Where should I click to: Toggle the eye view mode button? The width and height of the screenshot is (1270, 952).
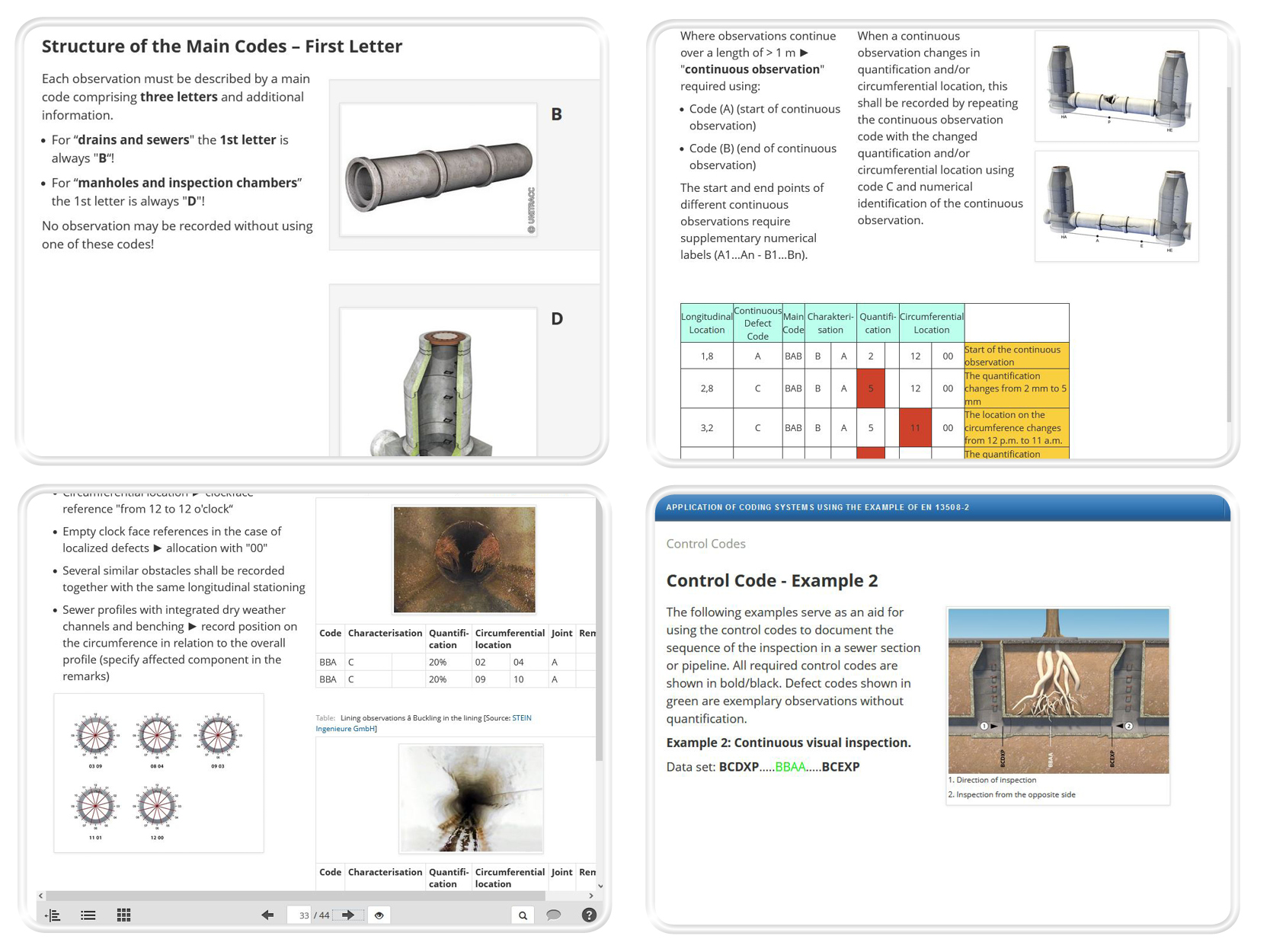[379, 915]
